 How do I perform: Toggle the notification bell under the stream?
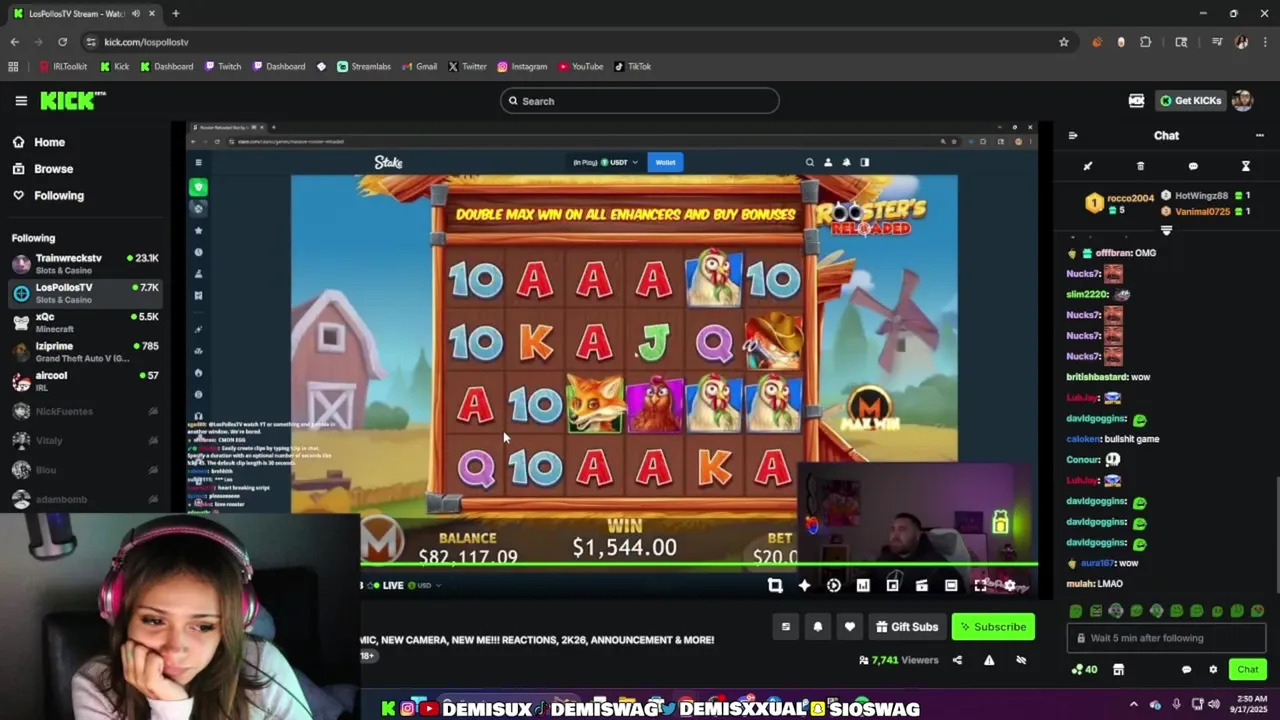(x=817, y=627)
